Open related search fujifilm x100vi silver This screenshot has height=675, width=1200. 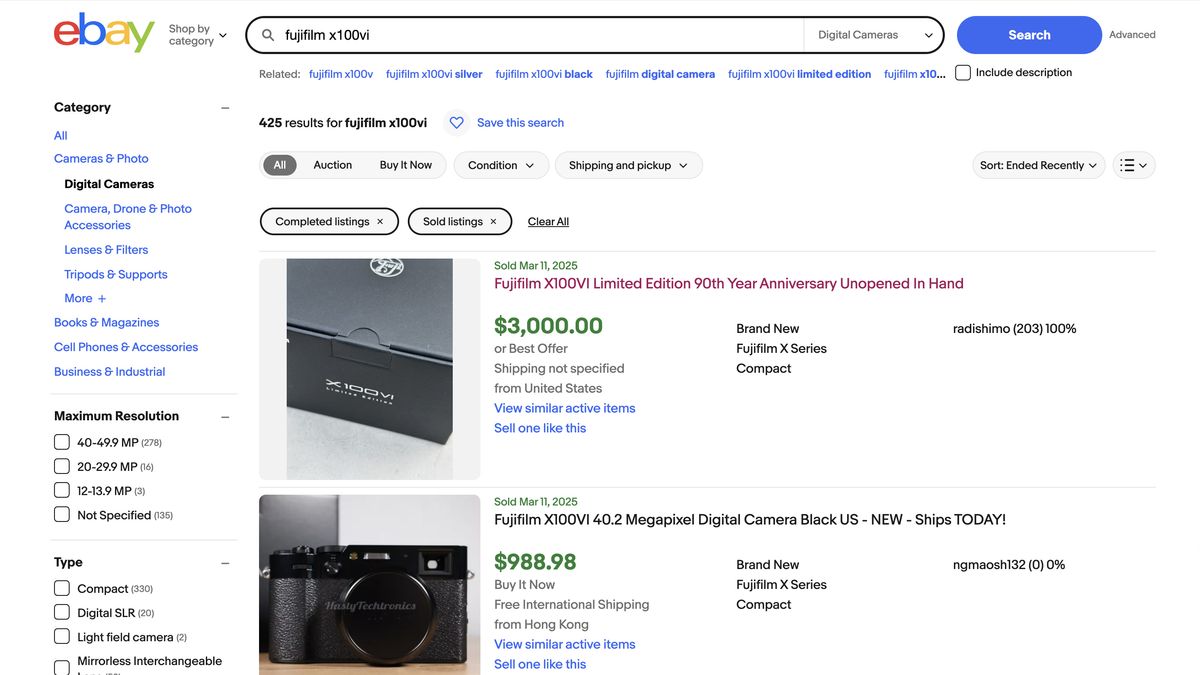click(x=434, y=74)
